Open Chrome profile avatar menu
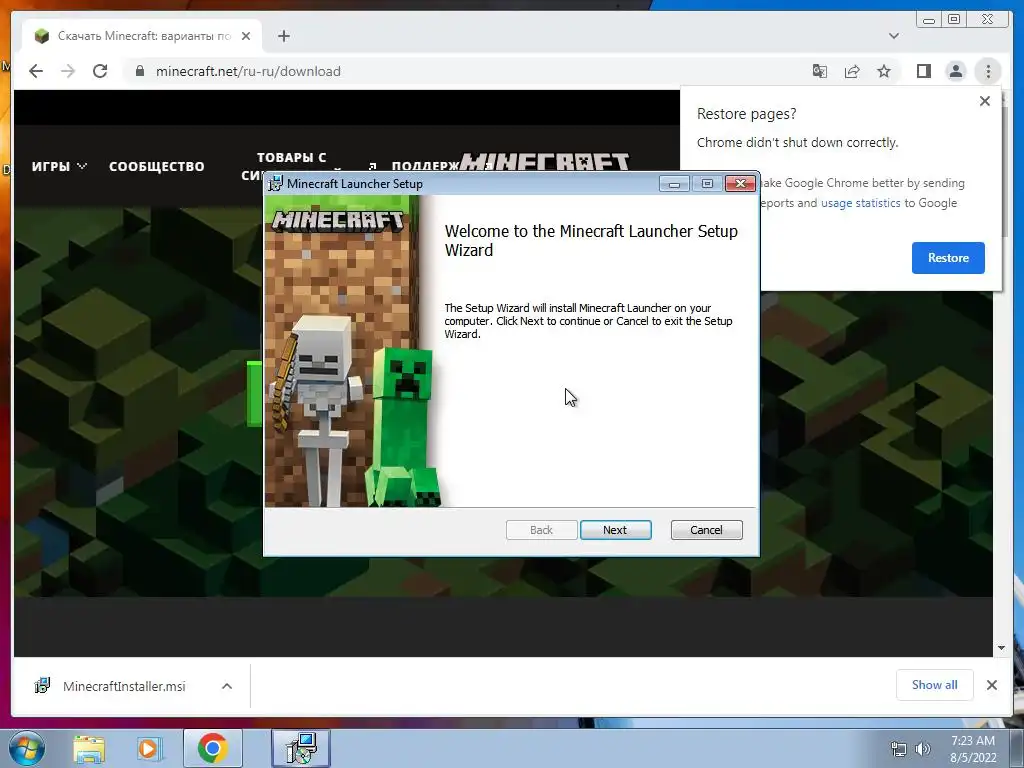 pyautogui.click(x=955, y=71)
